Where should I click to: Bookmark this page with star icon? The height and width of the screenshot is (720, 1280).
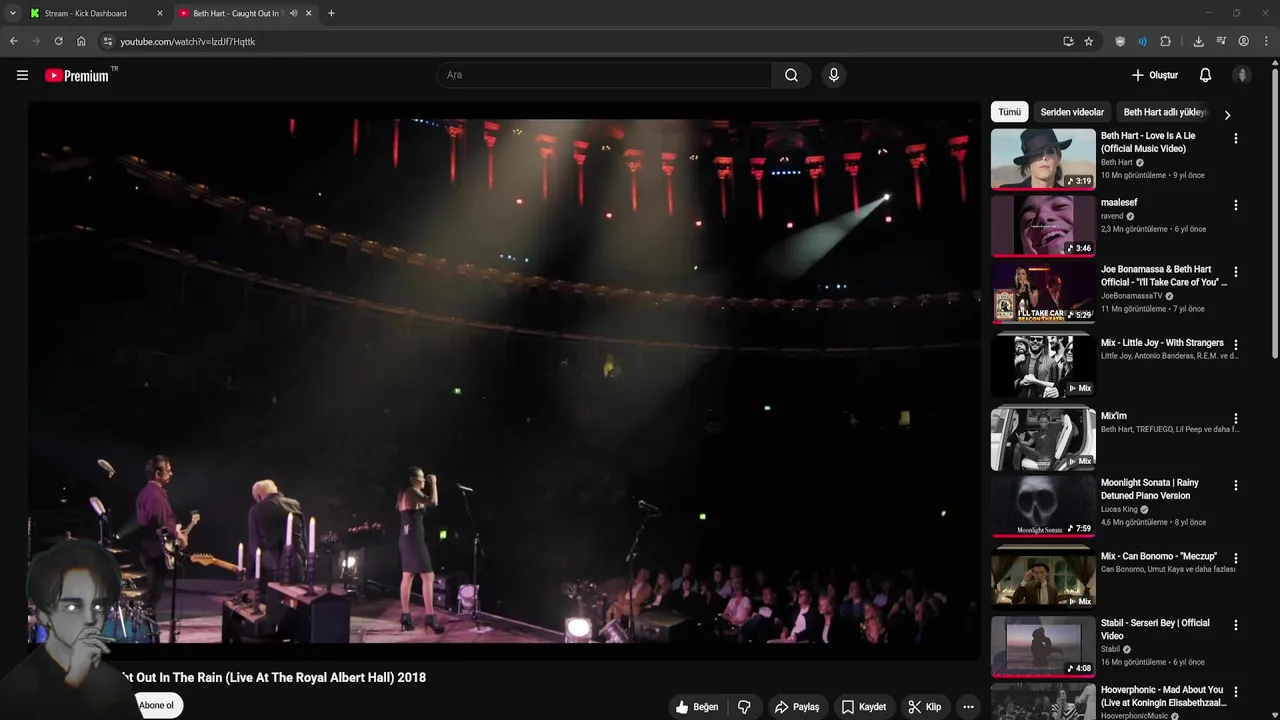[x=1089, y=41]
